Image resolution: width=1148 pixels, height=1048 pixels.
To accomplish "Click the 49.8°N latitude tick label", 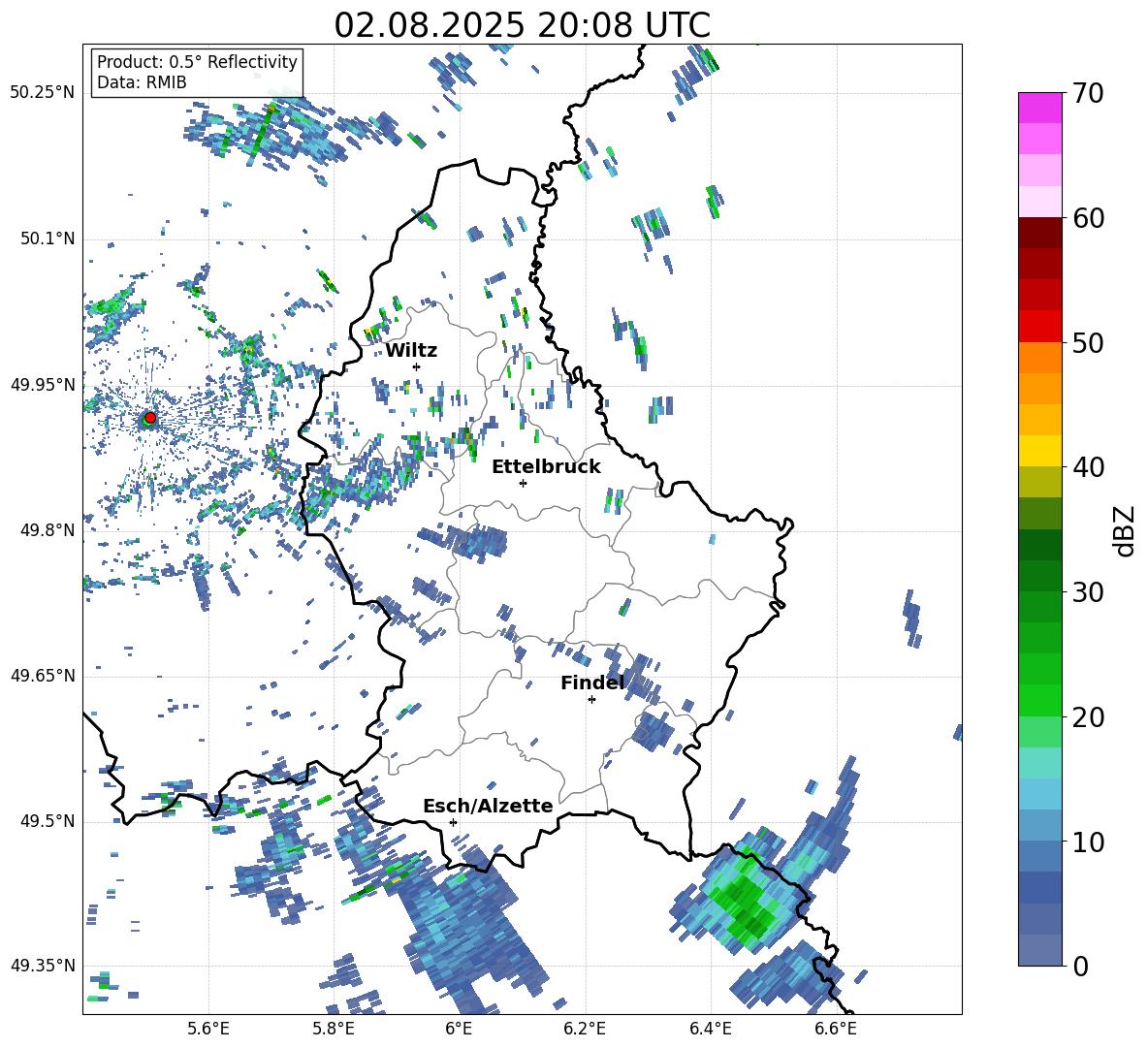I will point(48,530).
